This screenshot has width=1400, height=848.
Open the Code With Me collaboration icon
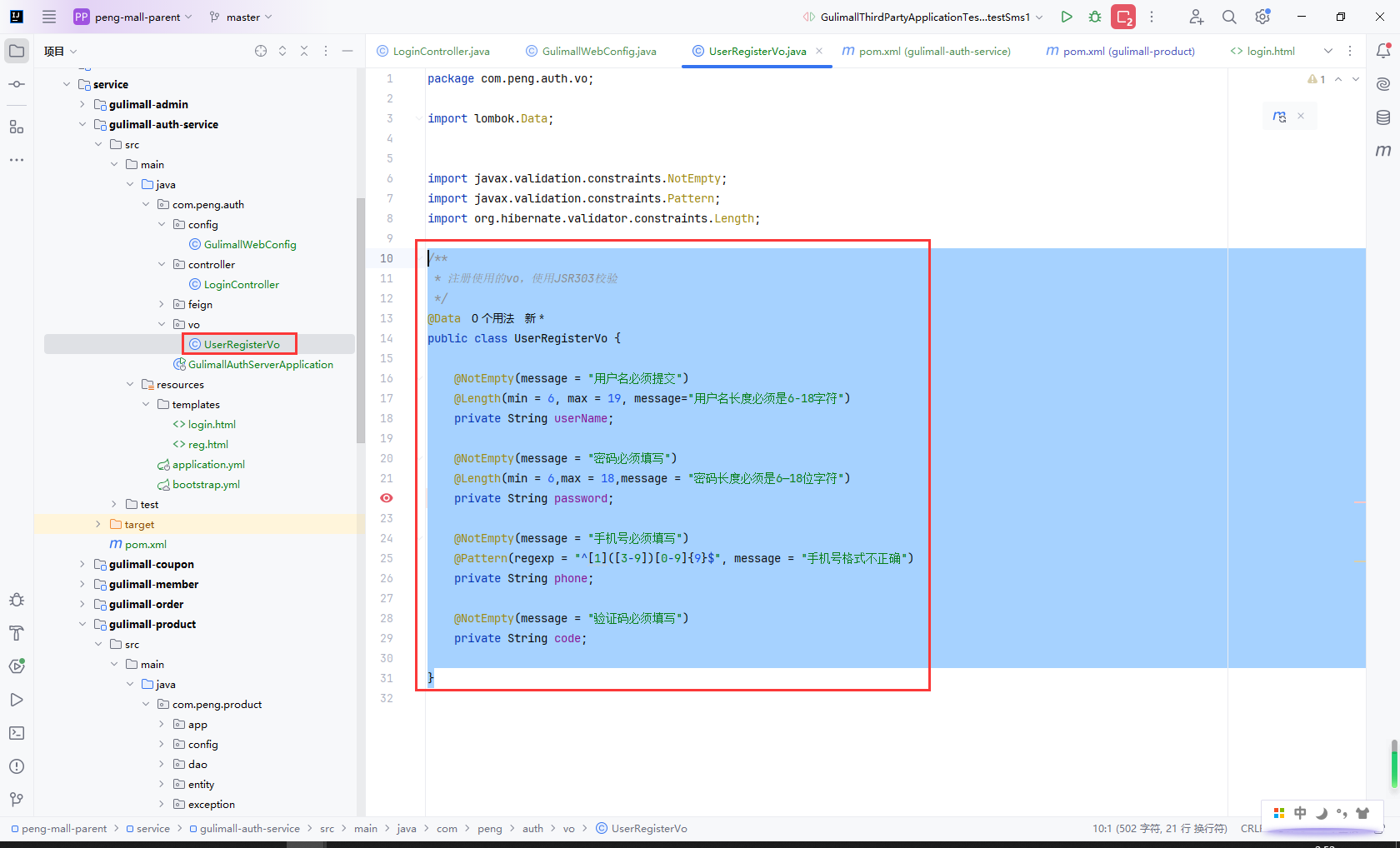coord(1196,17)
